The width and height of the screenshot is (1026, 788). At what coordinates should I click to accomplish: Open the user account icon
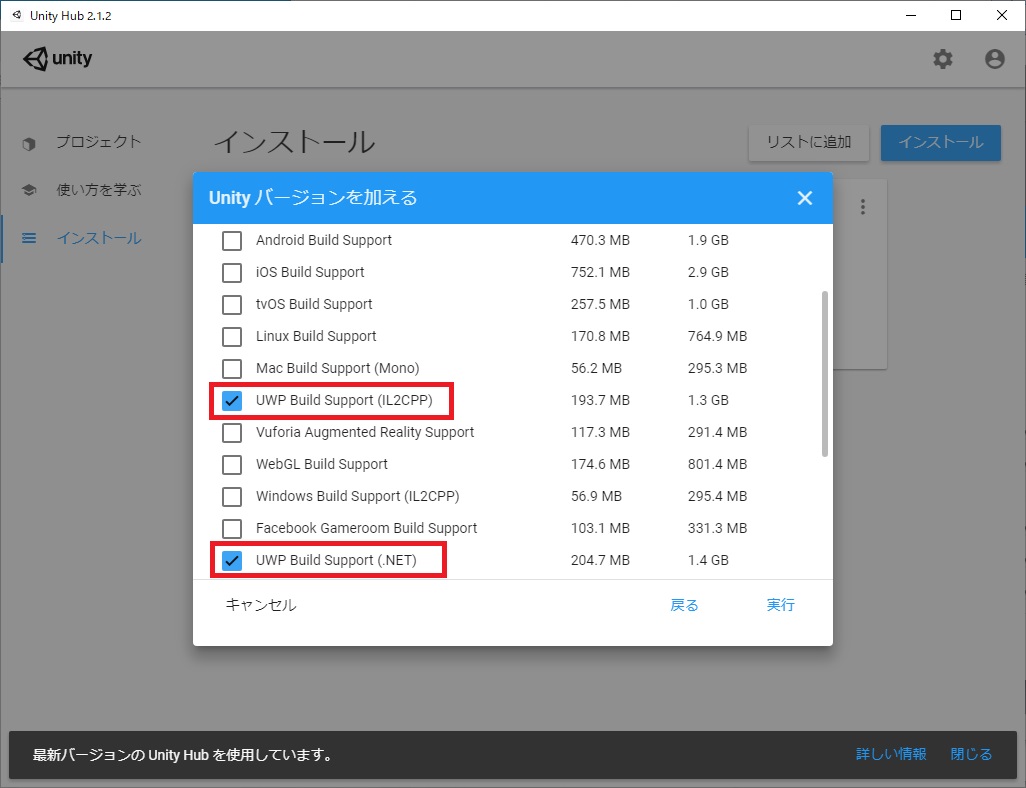coord(995,59)
